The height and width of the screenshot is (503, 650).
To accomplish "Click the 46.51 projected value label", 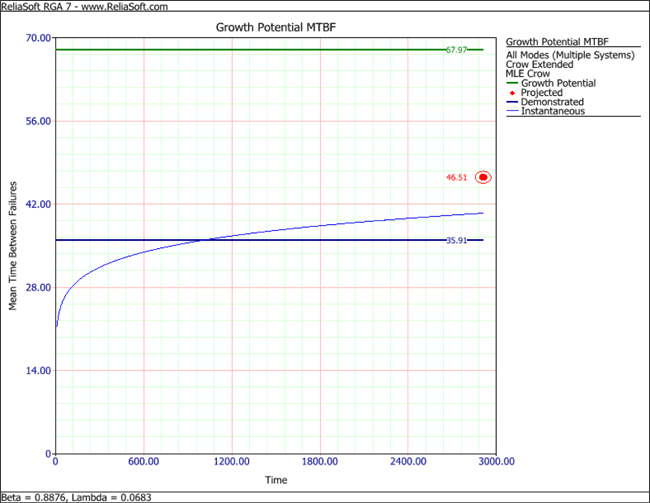I will pos(457,178).
